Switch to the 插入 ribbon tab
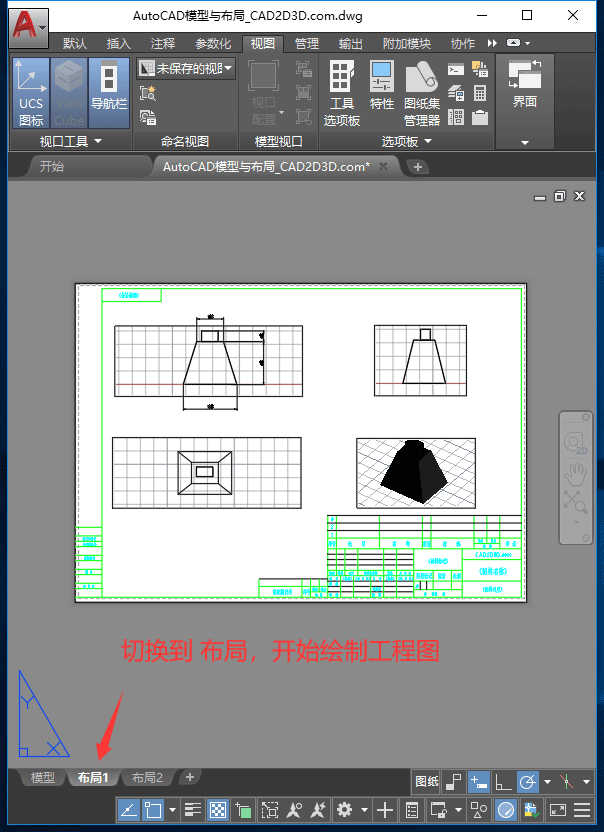The height and width of the screenshot is (832, 604). click(118, 44)
